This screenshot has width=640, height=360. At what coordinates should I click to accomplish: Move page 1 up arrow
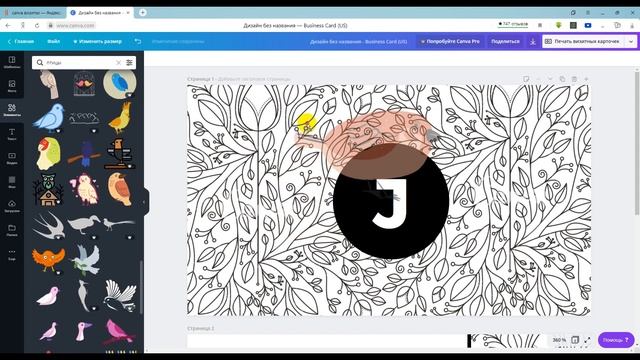pyautogui.click(x=538, y=79)
